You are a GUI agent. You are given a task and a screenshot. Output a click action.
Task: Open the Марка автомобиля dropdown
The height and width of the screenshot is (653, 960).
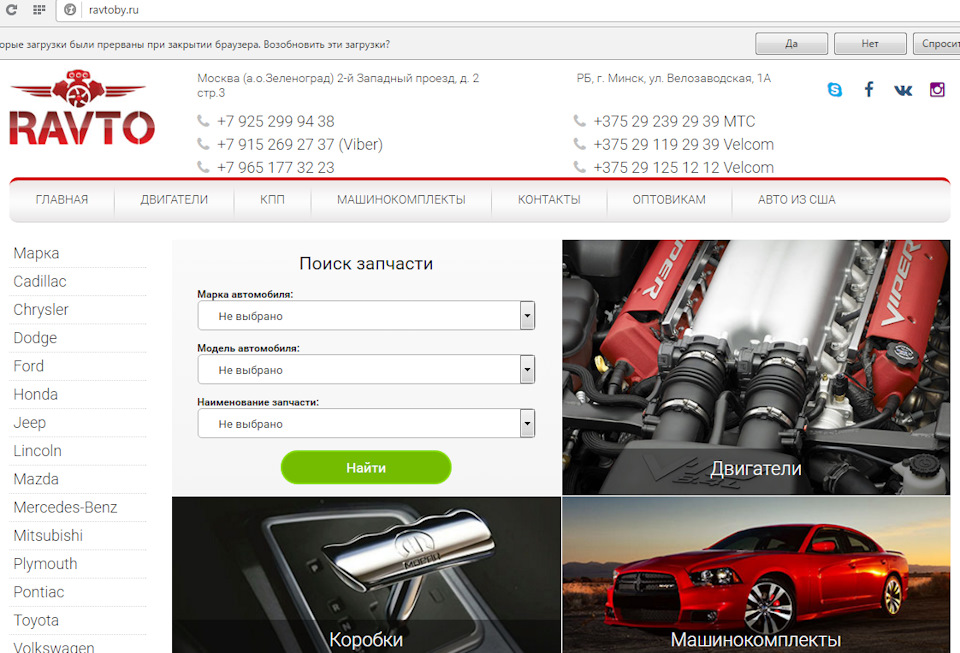point(366,315)
